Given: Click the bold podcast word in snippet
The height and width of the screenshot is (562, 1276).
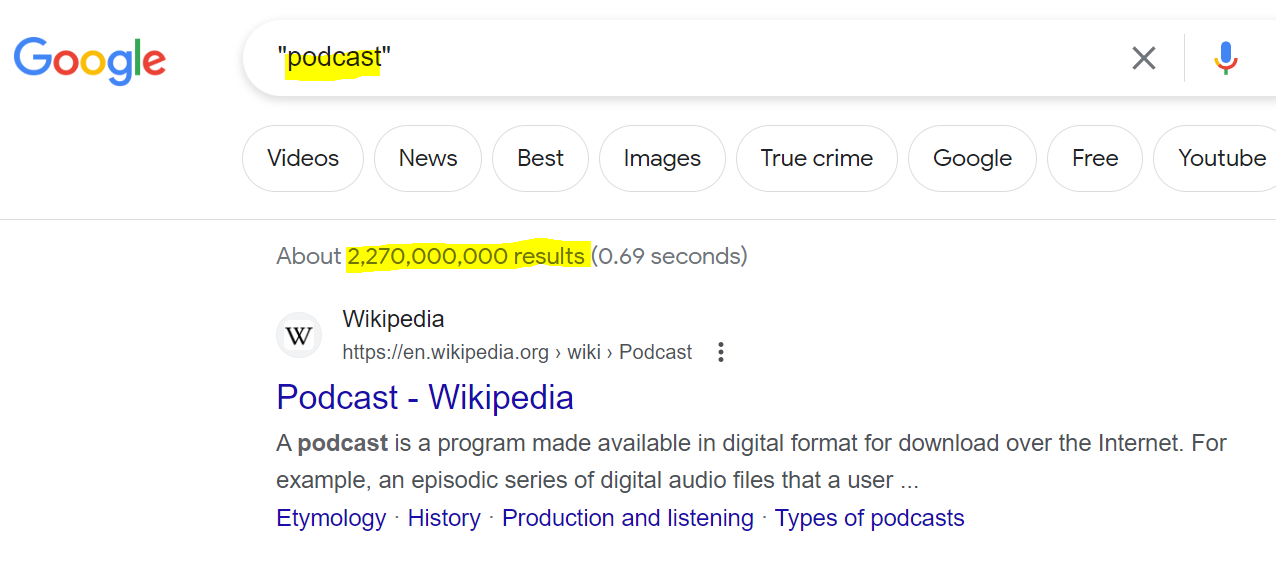Looking at the screenshot, I should (x=343, y=443).
